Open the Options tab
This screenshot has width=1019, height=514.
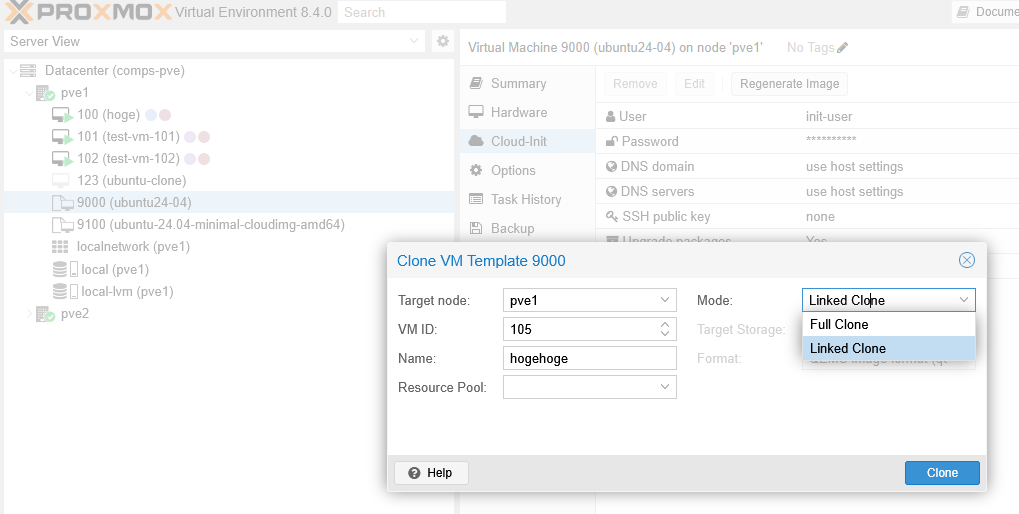pos(528,170)
